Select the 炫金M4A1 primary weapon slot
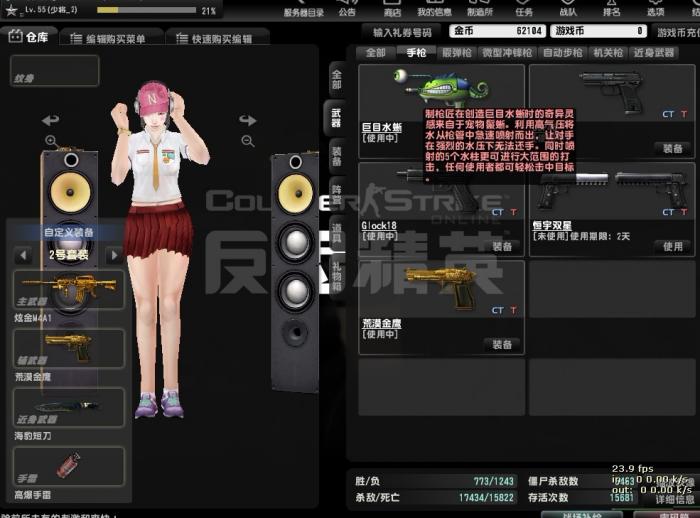This screenshot has width=700, height=518. click(69, 289)
